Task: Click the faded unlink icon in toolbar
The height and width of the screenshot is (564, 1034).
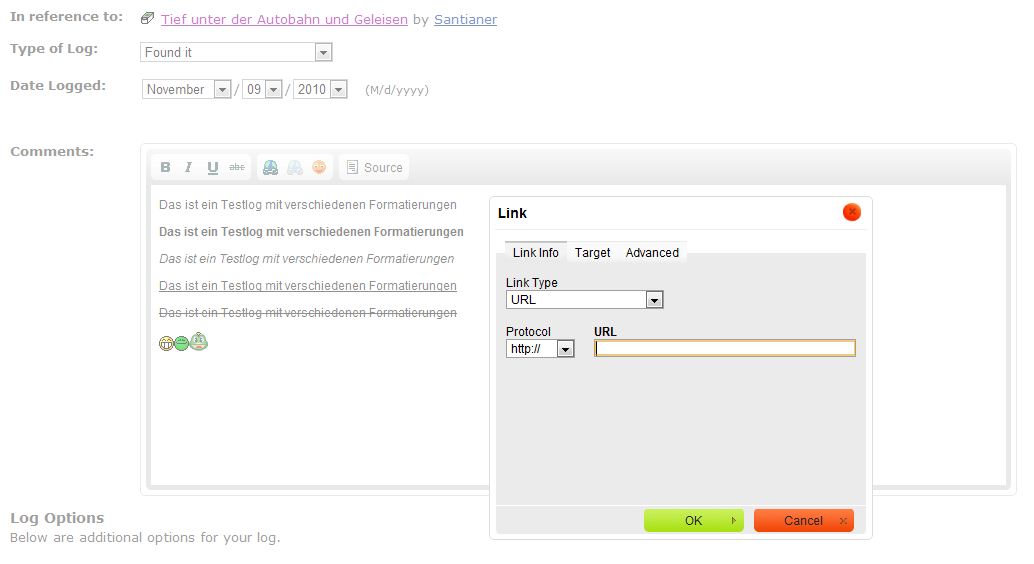Action: tap(295, 168)
